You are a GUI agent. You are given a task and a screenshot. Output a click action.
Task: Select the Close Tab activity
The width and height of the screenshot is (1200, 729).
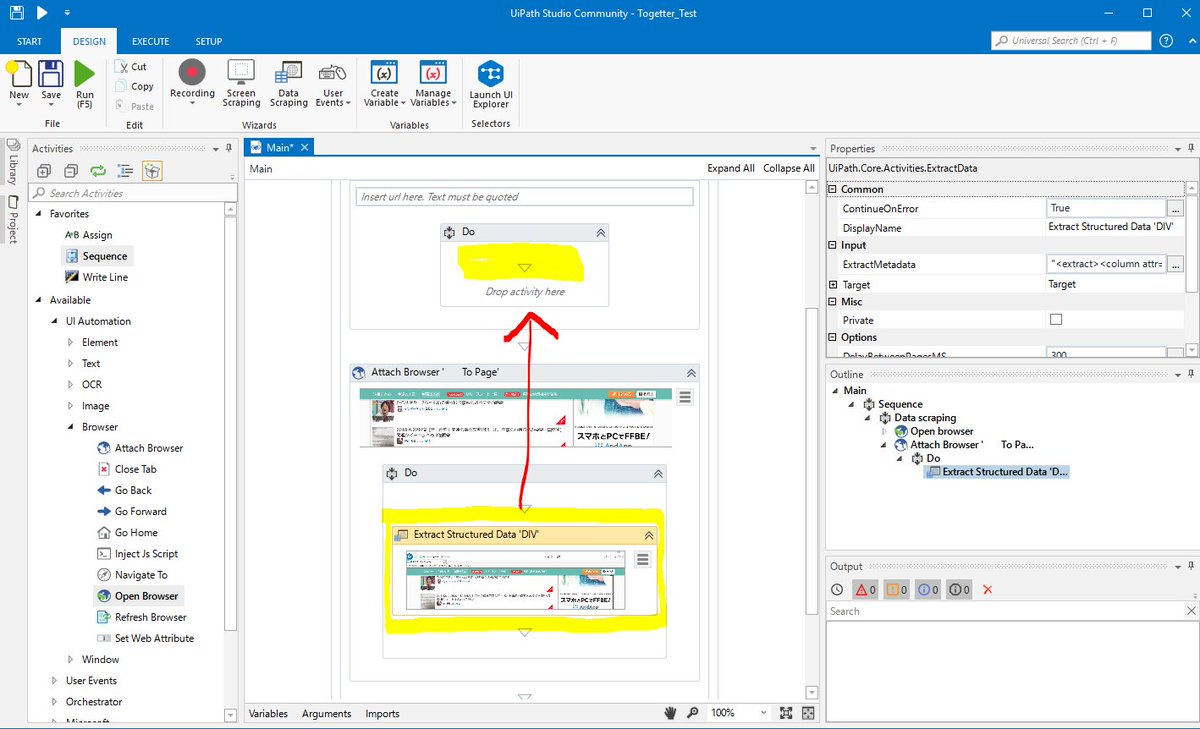(x=126, y=469)
